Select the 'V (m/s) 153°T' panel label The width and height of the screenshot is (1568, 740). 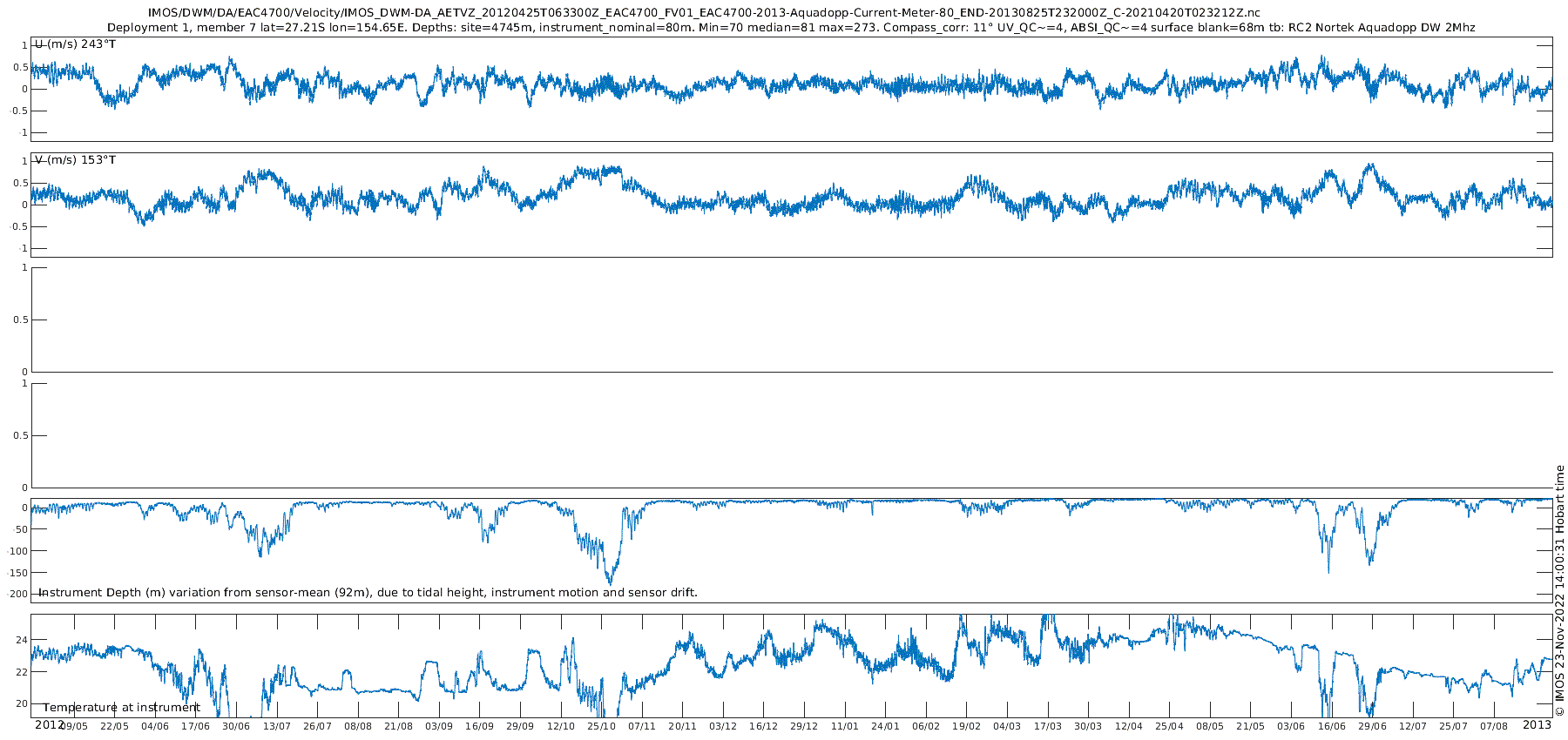(76, 160)
